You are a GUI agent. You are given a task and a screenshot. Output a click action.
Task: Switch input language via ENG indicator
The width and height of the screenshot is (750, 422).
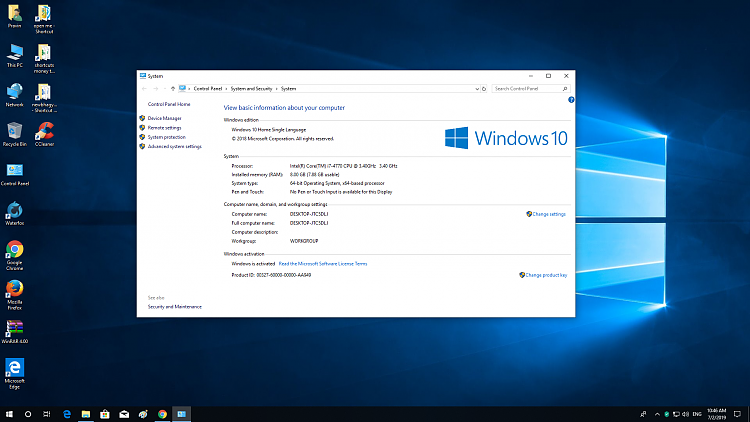[x=697, y=414]
